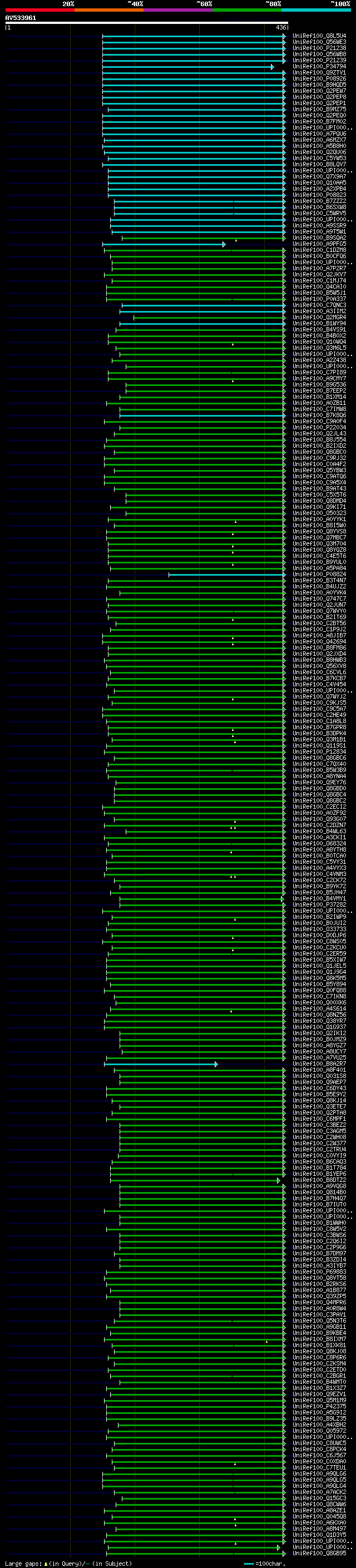Image resolution: width=356 pixels, height=1568 pixels.
Task: Open hit UniRef100_P08824
Action: [319, 574]
